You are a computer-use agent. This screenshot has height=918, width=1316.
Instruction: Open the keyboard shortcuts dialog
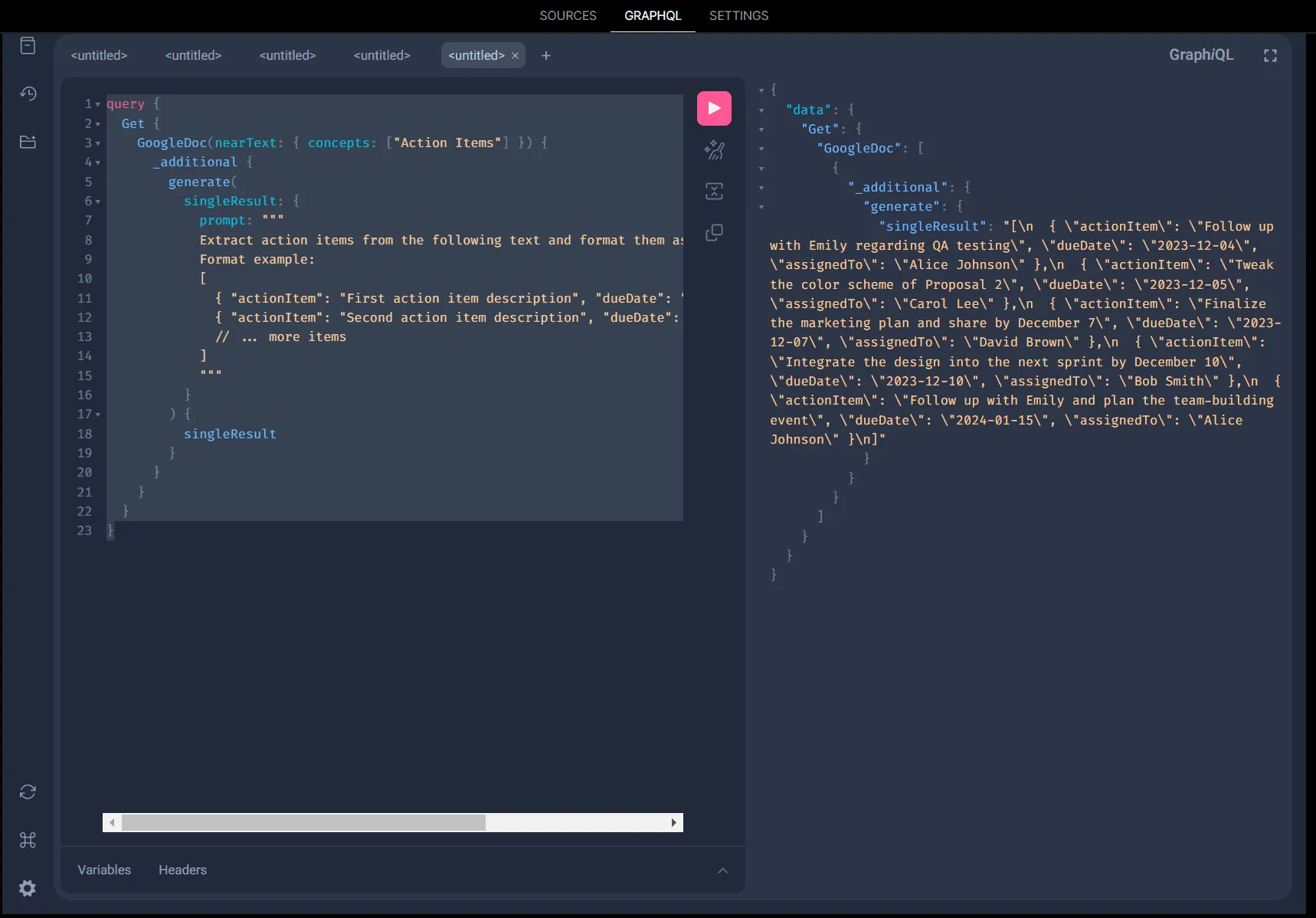point(28,841)
